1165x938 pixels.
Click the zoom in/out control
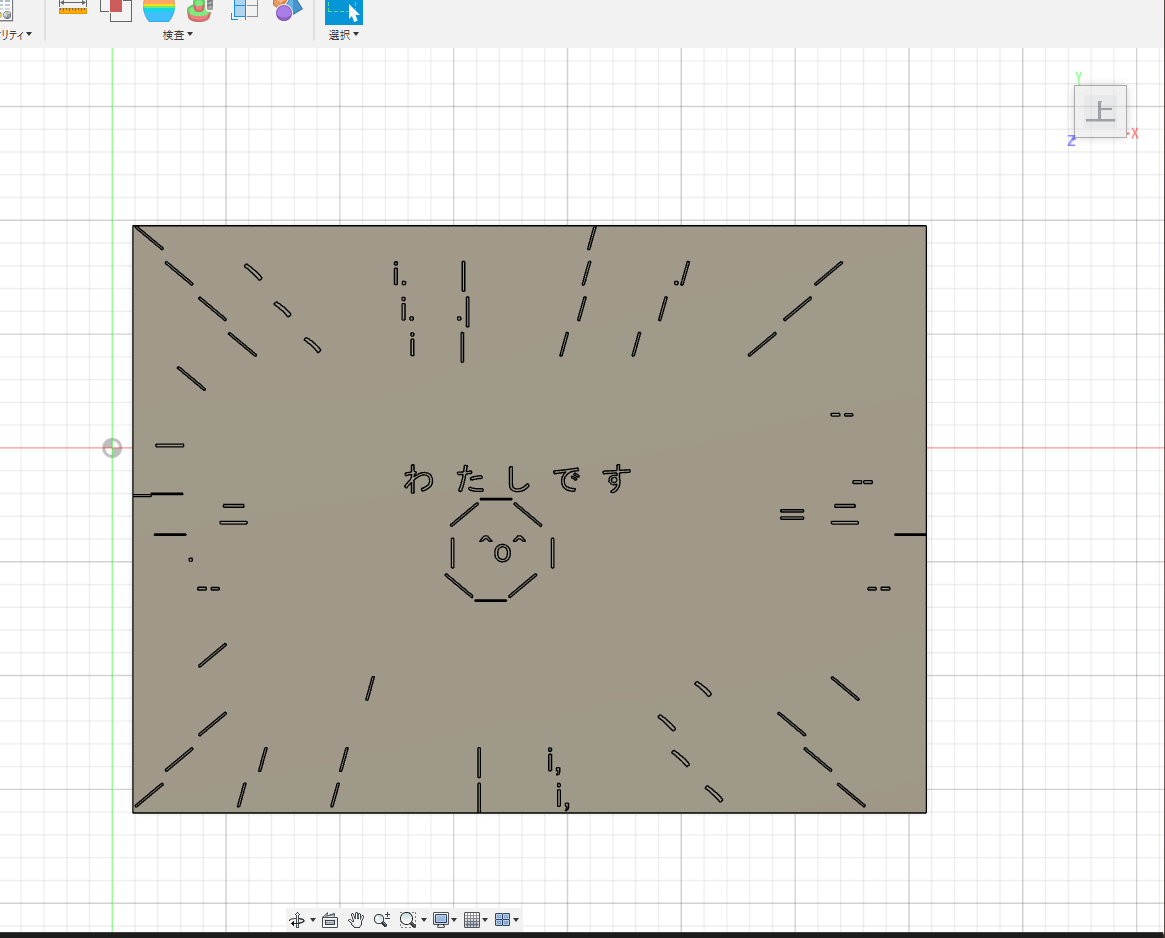[x=381, y=919]
